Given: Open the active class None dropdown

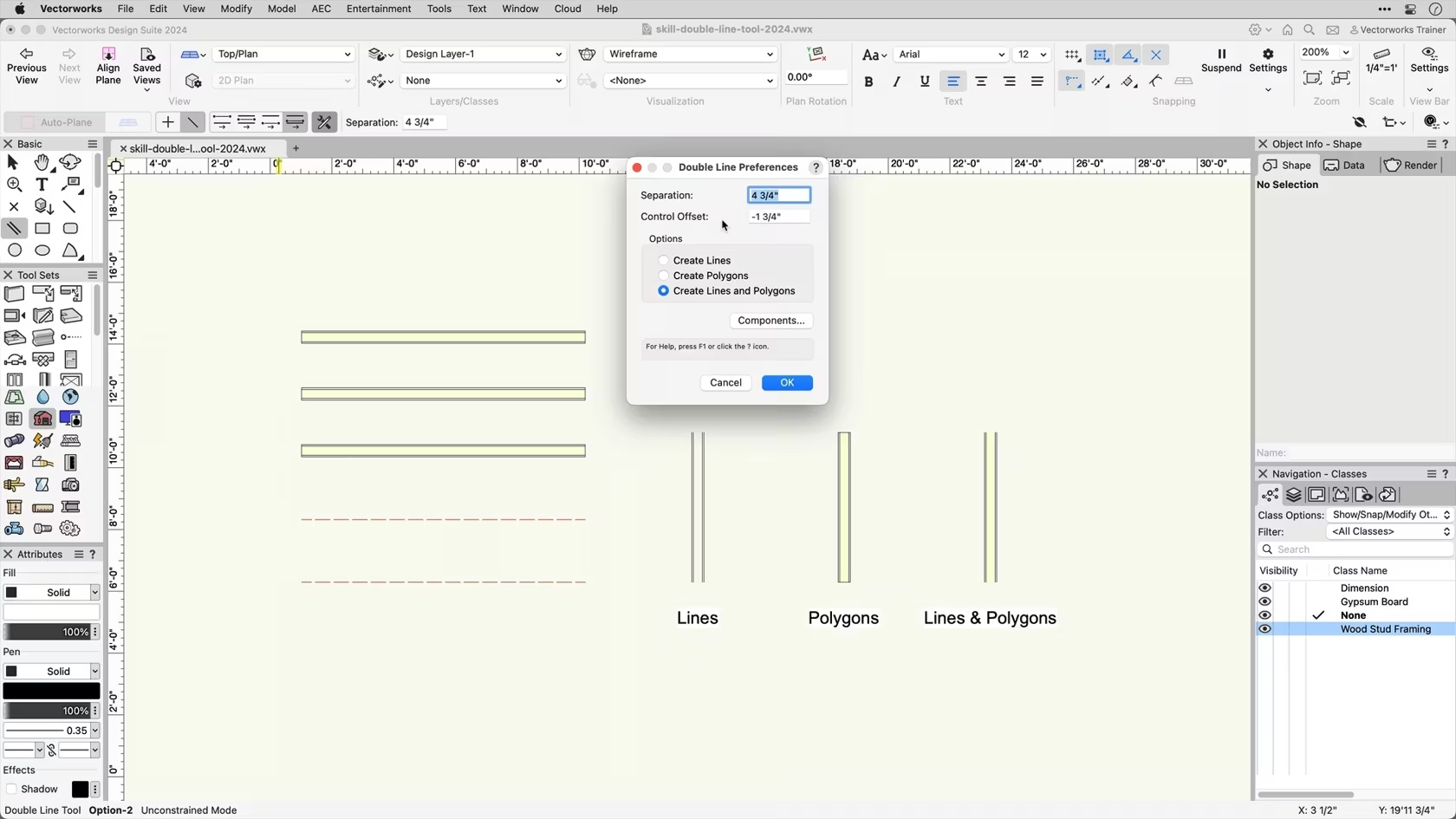Looking at the screenshot, I should (x=483, y=81).
